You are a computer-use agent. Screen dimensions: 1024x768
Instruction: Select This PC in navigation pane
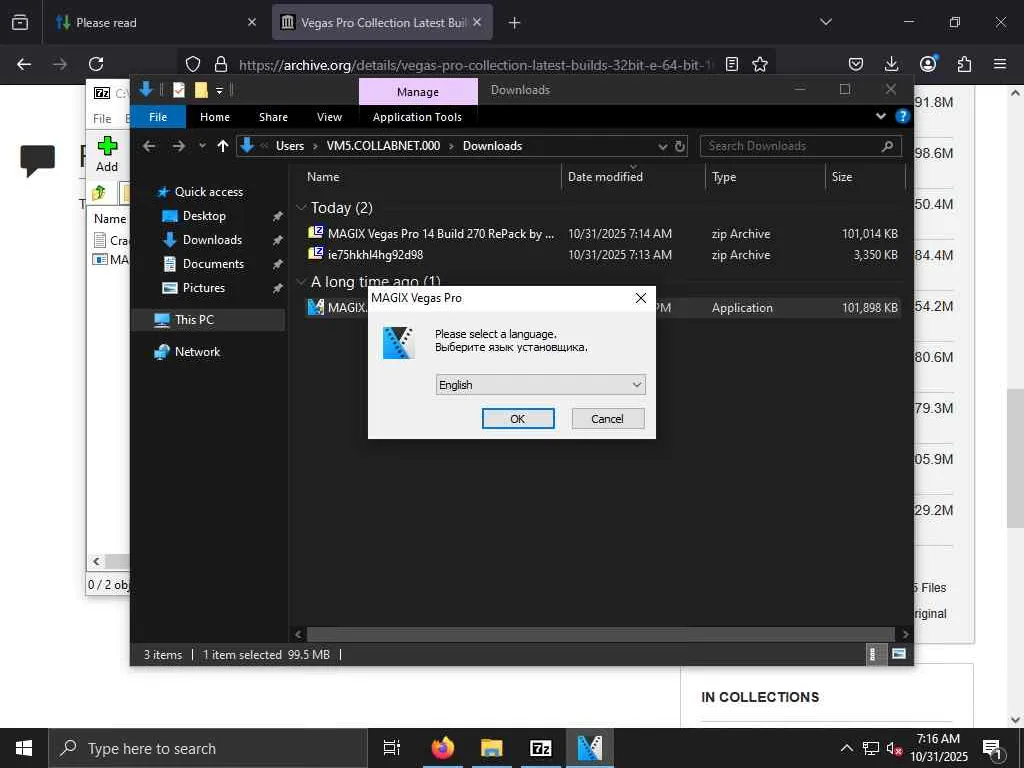pyautogui.click(x=194, y=319)
